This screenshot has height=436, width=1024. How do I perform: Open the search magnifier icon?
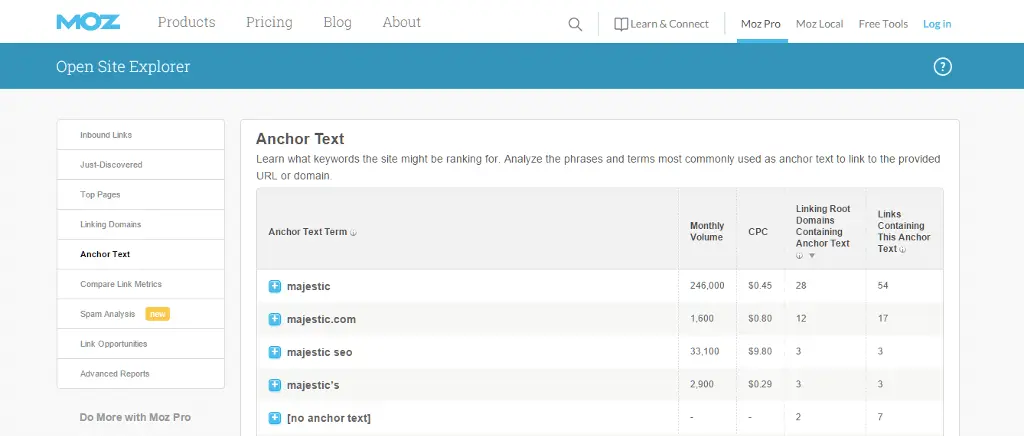click(575, 24)
